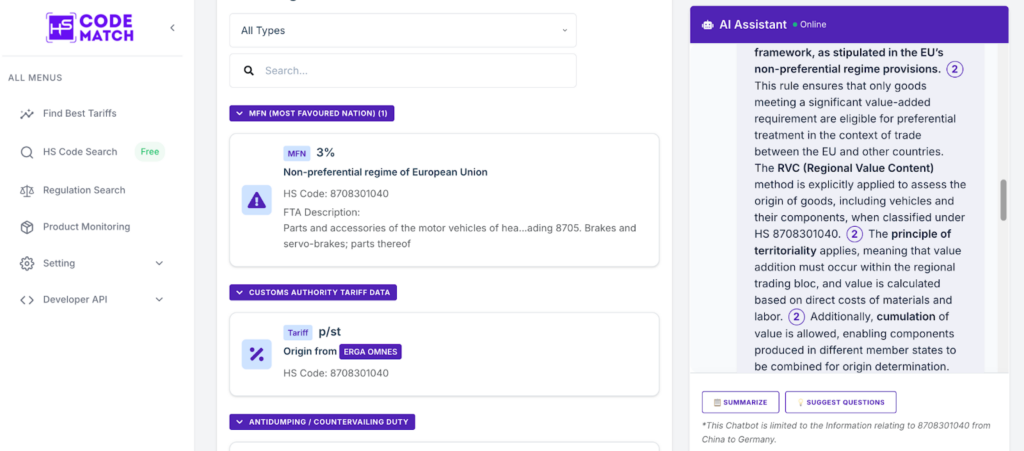Screen dimensions: 1024x451
Task: Open the Find Best Tariffs menu item
Action: [79, 114]
